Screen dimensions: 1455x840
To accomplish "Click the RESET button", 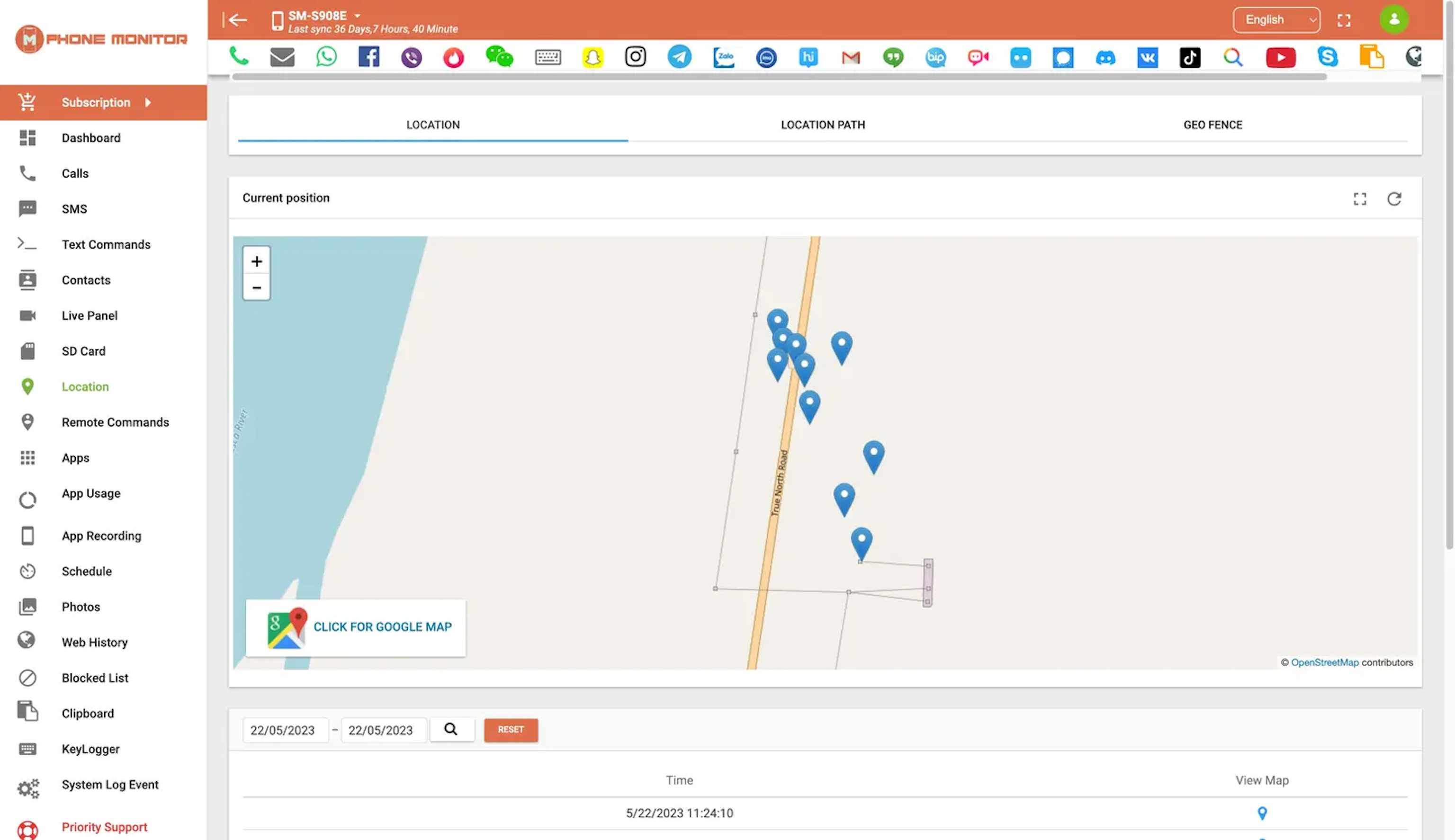I will 510,730.
